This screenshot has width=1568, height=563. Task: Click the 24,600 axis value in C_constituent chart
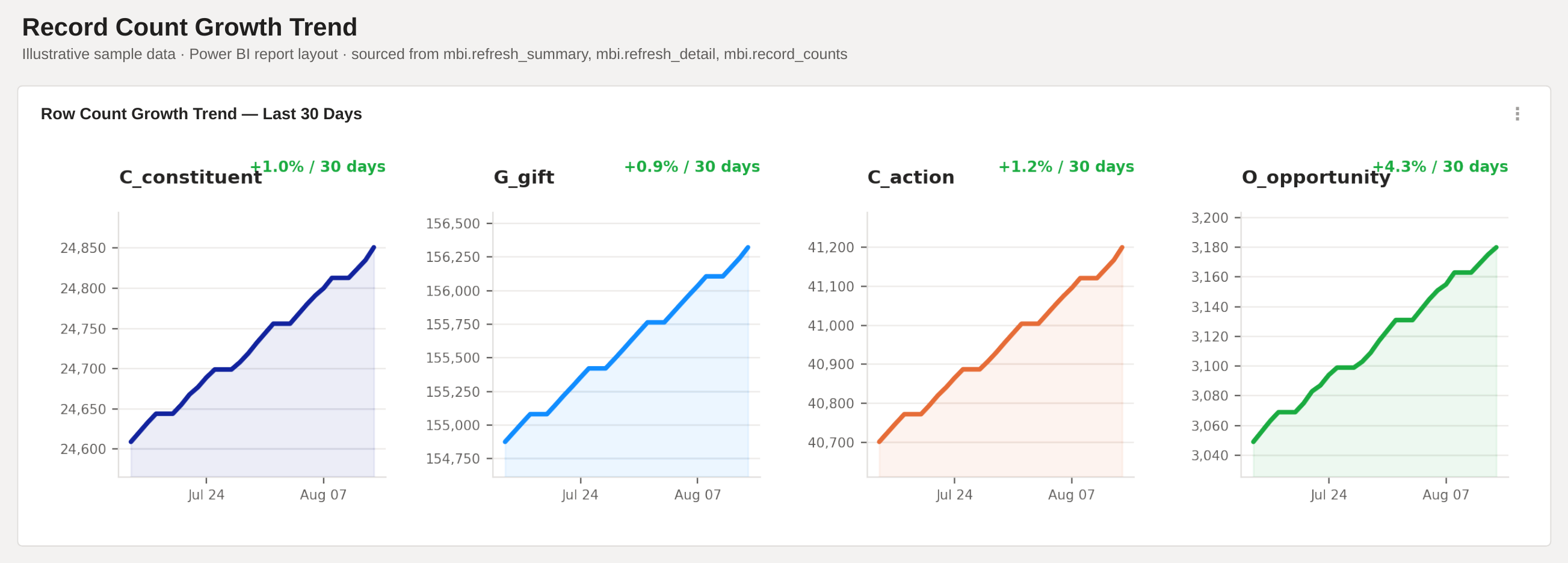pos(84,449)
